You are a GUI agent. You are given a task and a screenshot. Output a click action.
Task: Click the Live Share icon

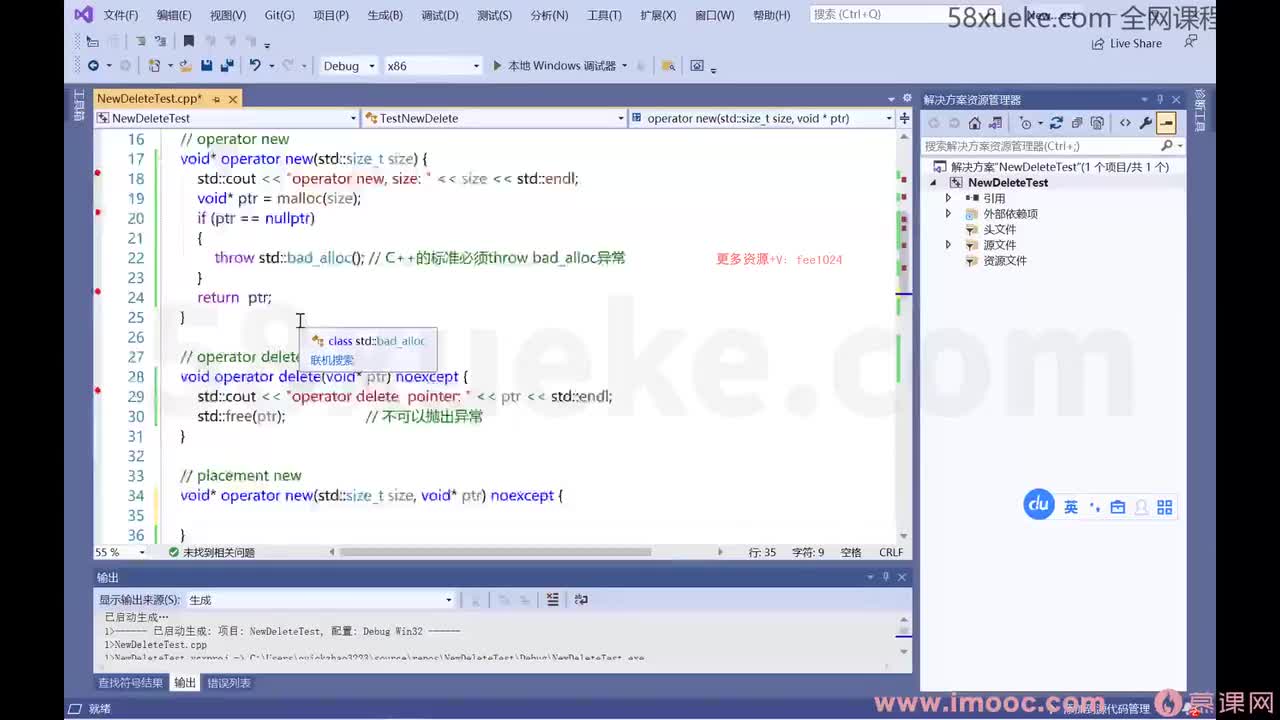(1098, 43)
